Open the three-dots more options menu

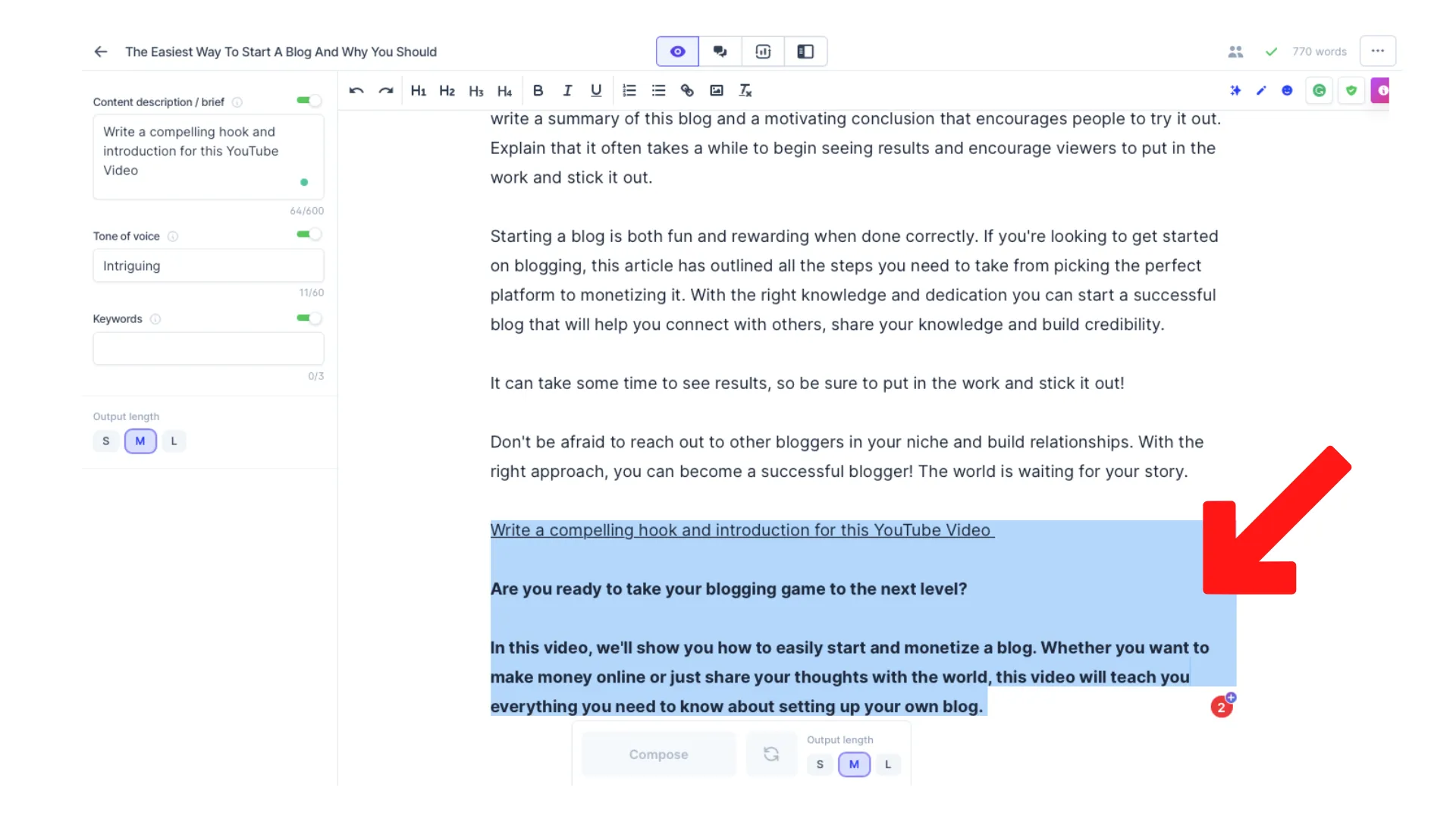click(x=1377, y=52)
